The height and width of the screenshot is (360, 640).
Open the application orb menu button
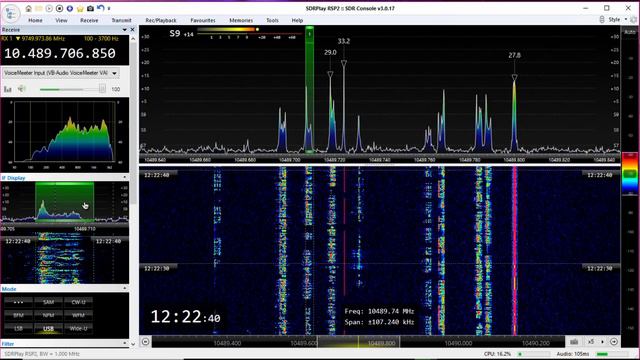[x=11, y=13]
